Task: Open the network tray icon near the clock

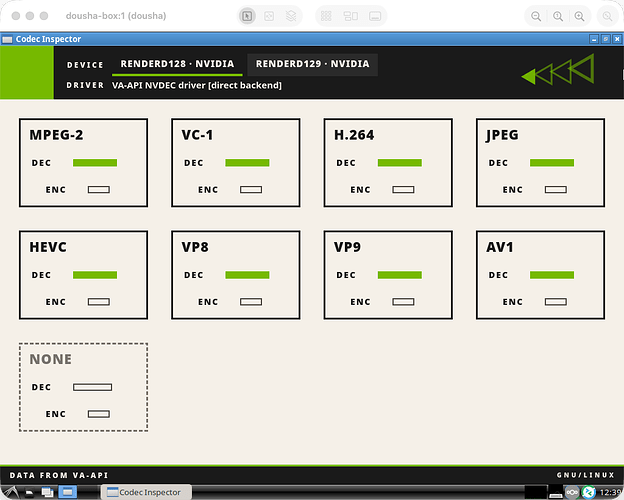Action: click(x=572, y=492)
